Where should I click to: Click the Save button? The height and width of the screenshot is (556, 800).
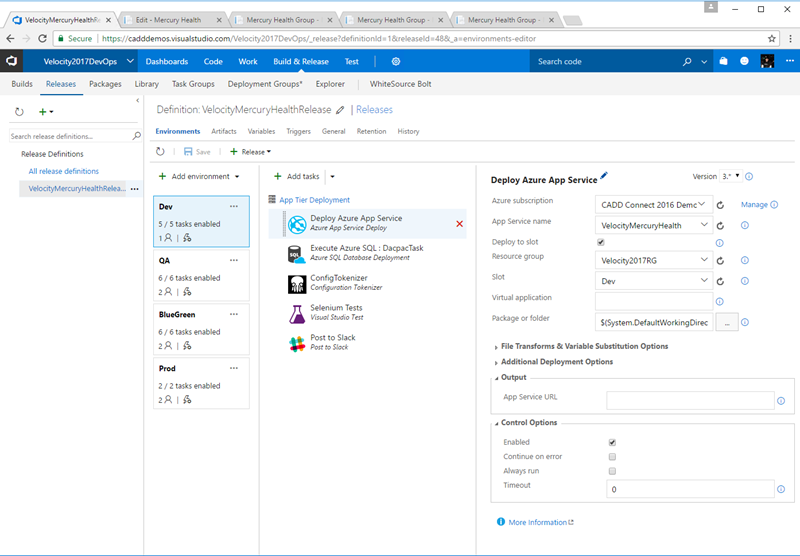pos(197,151)
